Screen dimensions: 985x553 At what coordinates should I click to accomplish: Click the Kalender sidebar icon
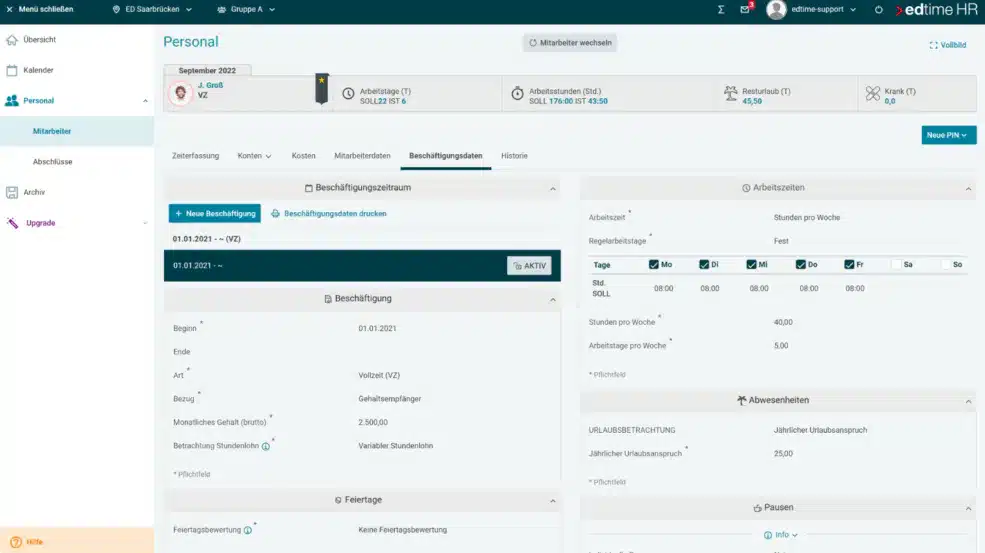(x=12, y=70)
